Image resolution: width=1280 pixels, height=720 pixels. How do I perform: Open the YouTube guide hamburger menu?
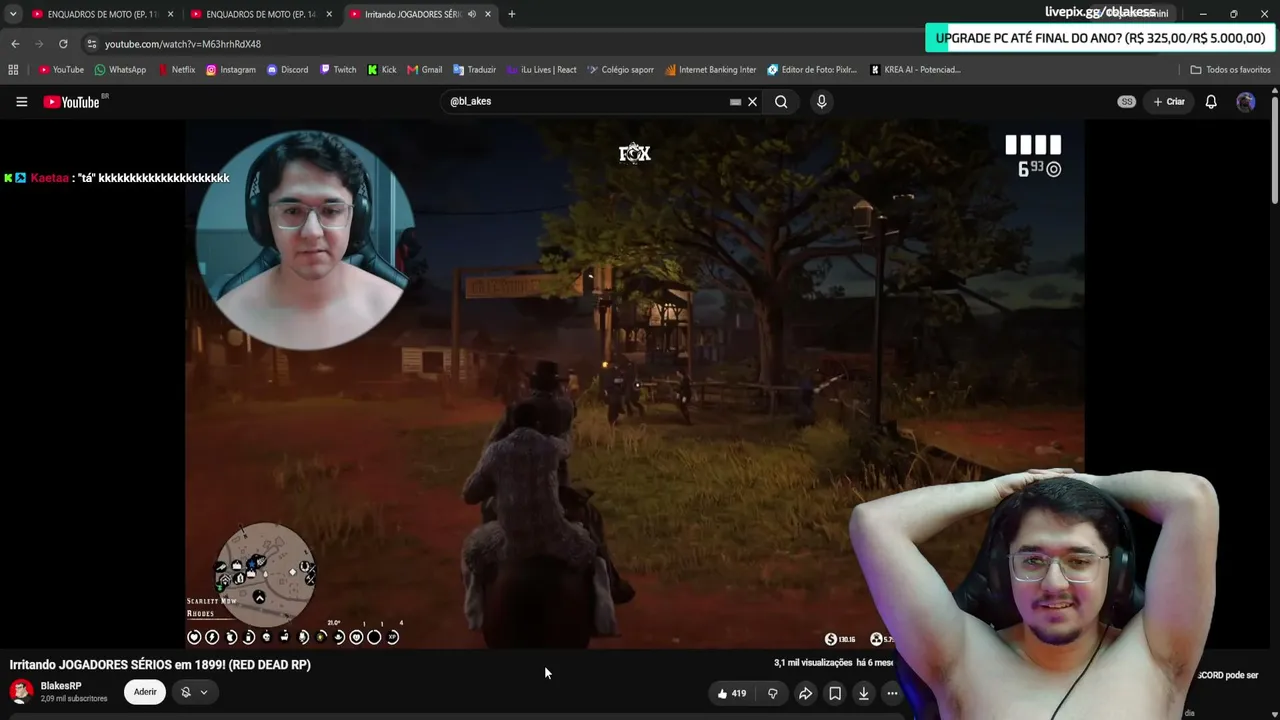[21, 101]
